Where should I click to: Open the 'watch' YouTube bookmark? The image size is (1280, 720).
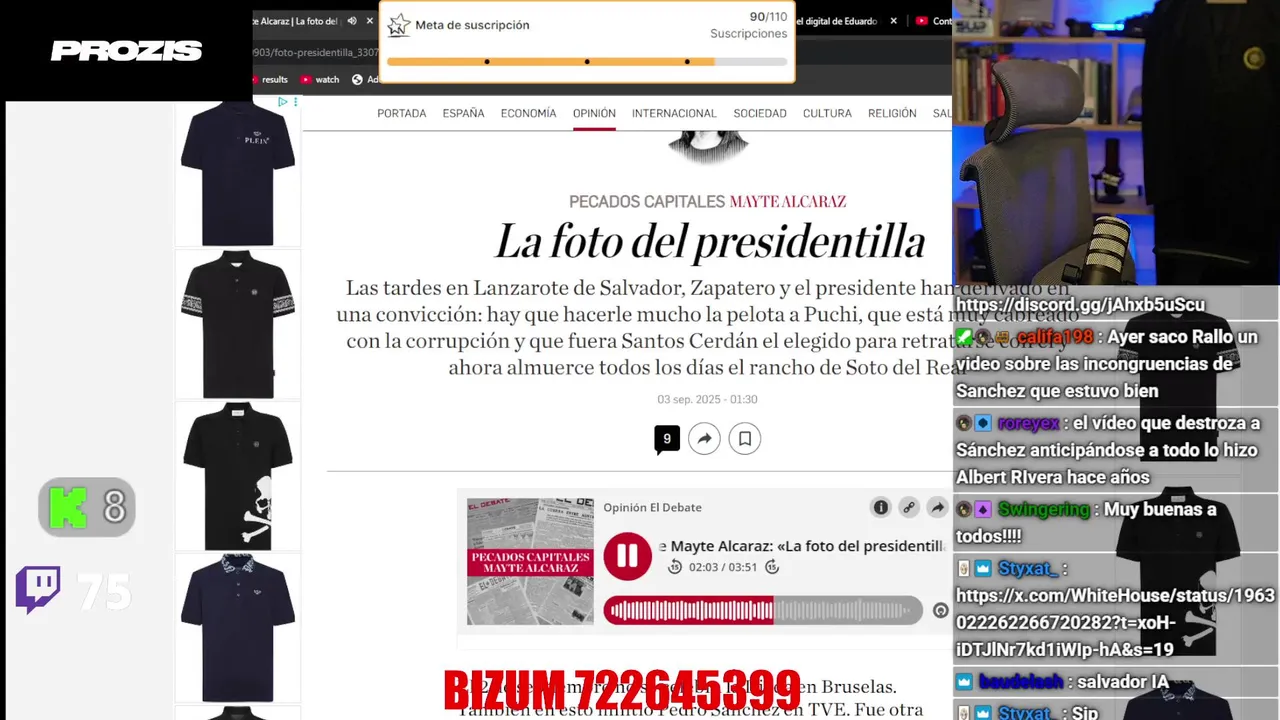pyautogui.click(x=319, y=79)
